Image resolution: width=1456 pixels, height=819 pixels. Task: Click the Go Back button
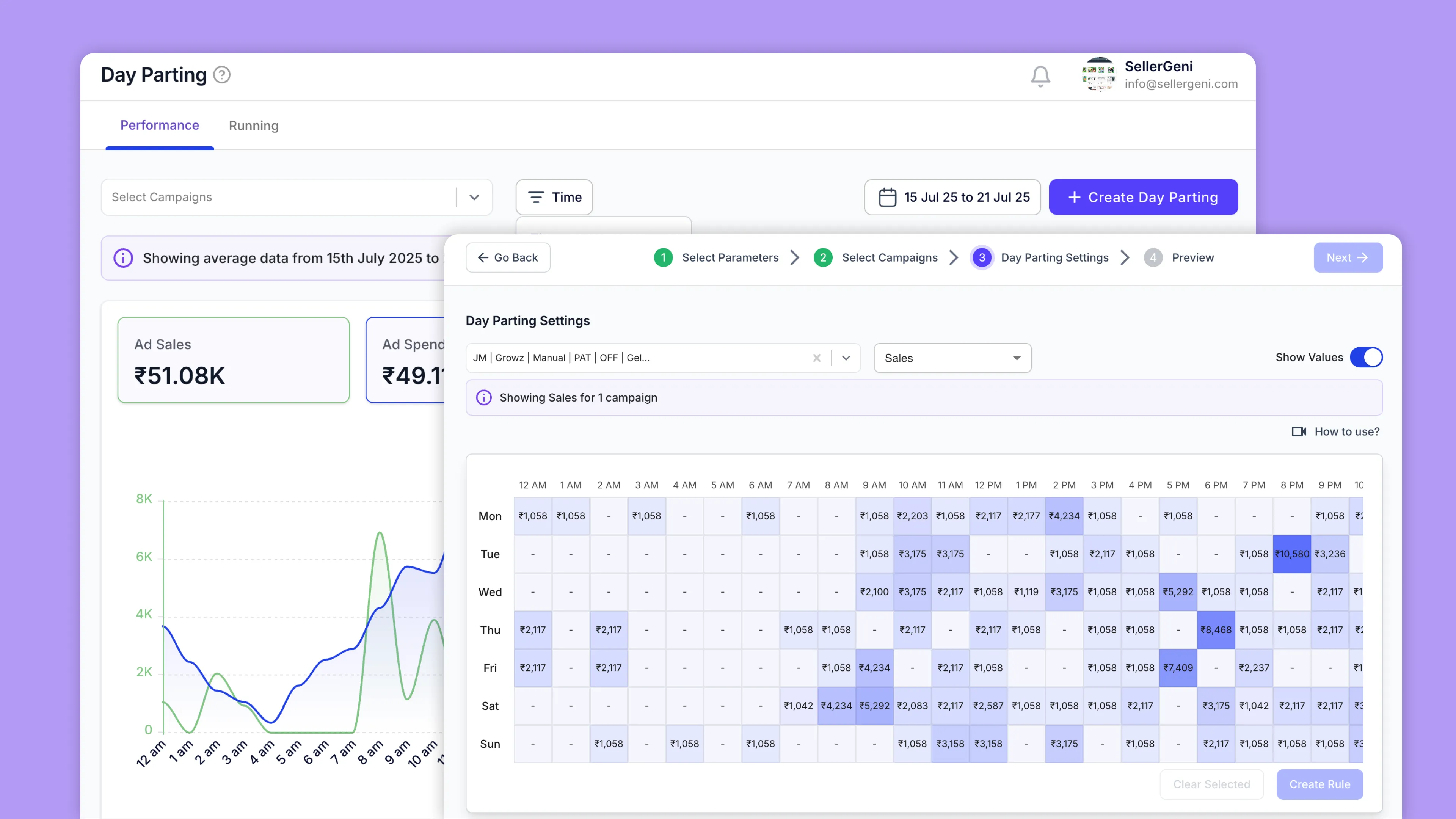click(508, 258)
